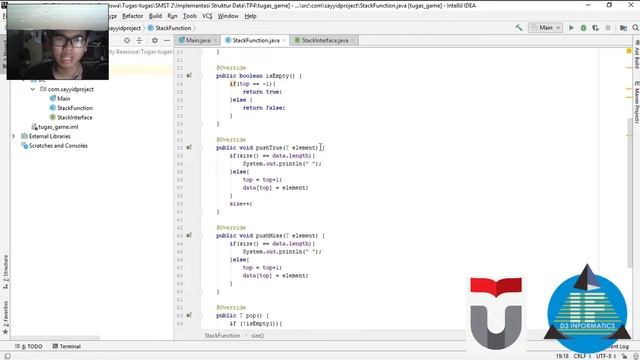Open the Terminal tool window
Image resolution: width=640 pixels, height=360 pixels.
67,346
